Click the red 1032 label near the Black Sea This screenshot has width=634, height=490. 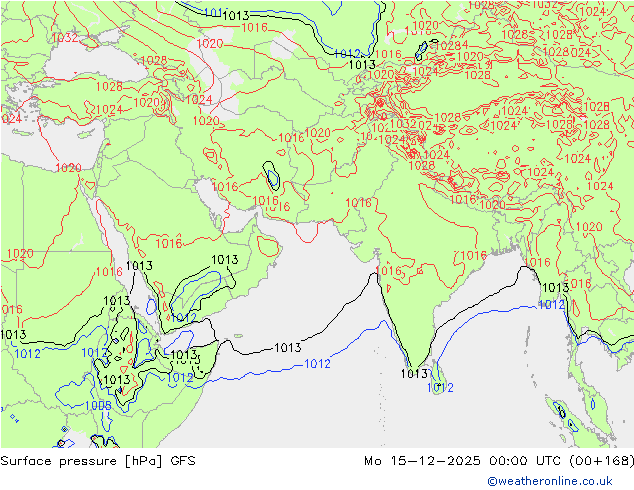(x=65, y=38)
